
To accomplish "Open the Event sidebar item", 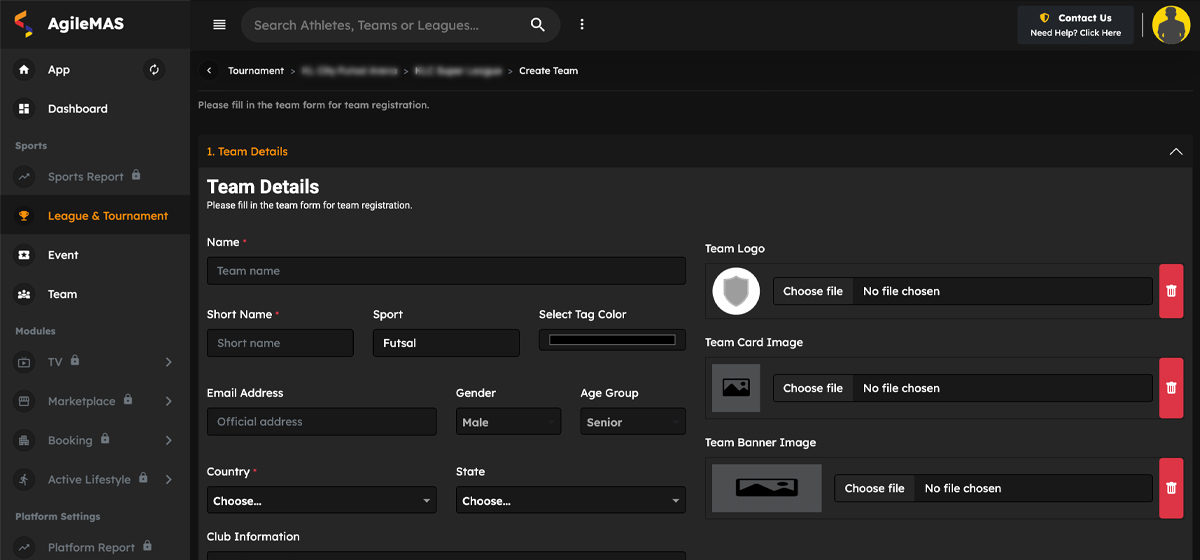I will tap(62, 255).
